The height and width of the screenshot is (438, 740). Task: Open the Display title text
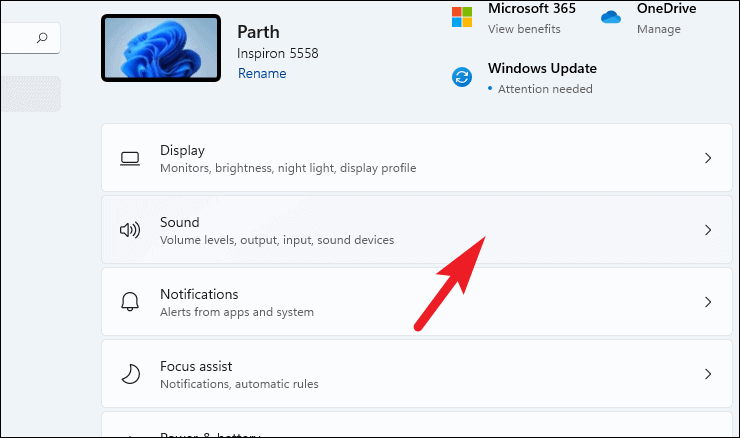coord(182,151)
